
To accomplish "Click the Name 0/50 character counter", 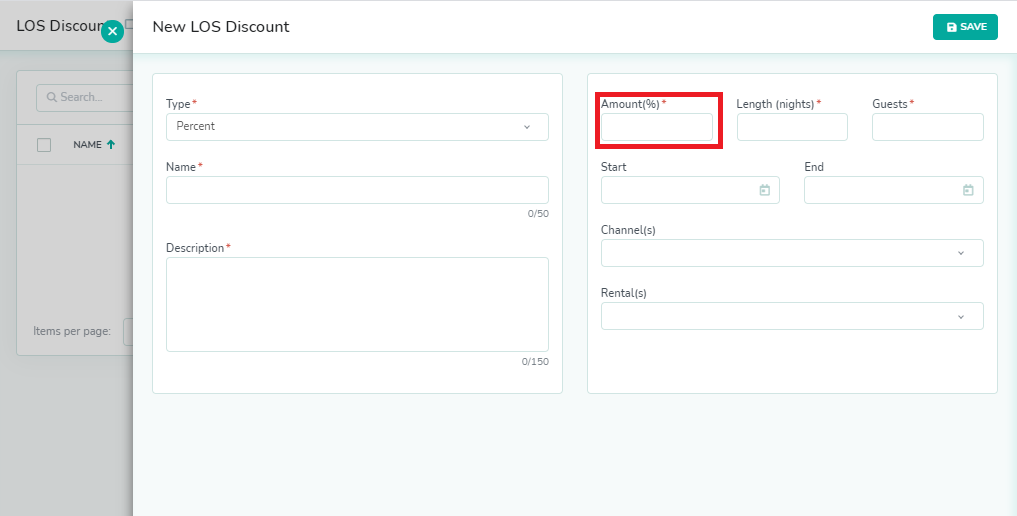I will coord(538,214).
